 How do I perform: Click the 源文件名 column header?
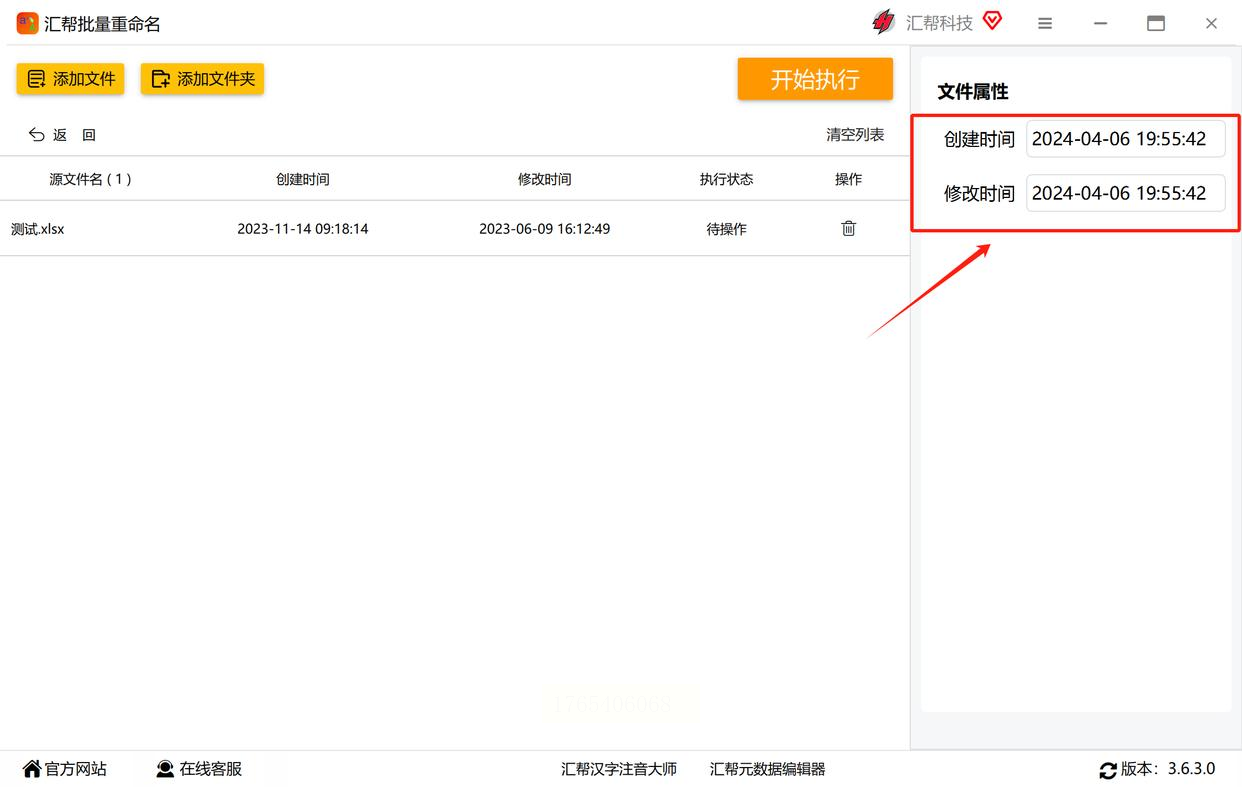[x=90, y=179]
